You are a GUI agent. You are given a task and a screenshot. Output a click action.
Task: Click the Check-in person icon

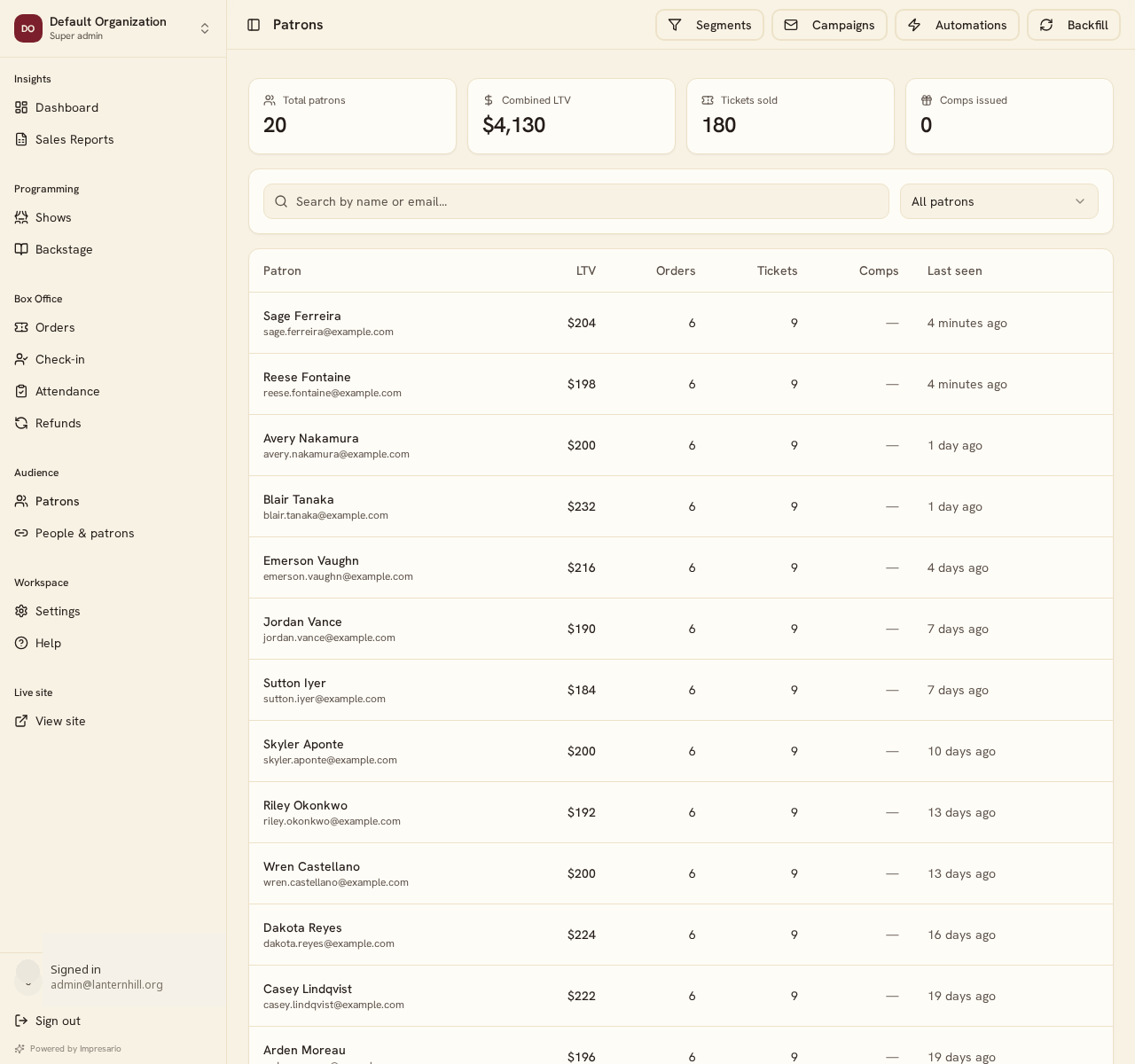[21, 359]
